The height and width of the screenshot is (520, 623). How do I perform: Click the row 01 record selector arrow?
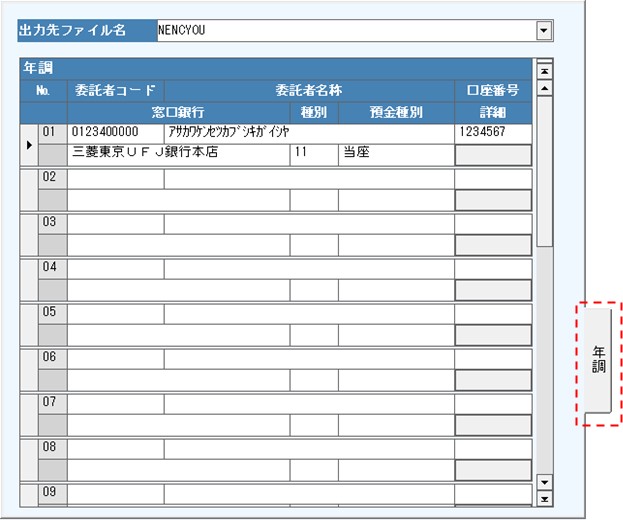28,145
